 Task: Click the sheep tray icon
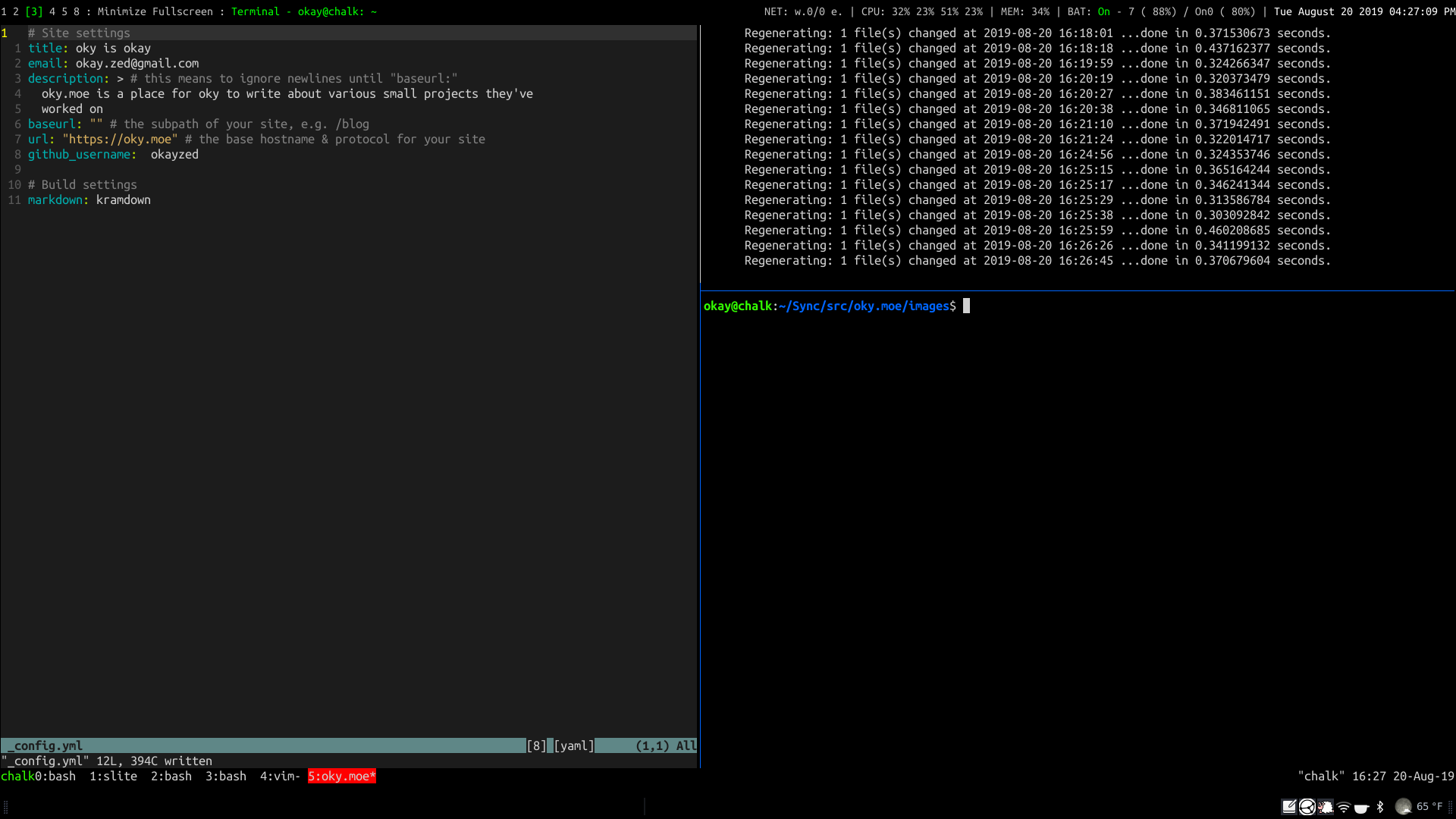click(1326, 807)
